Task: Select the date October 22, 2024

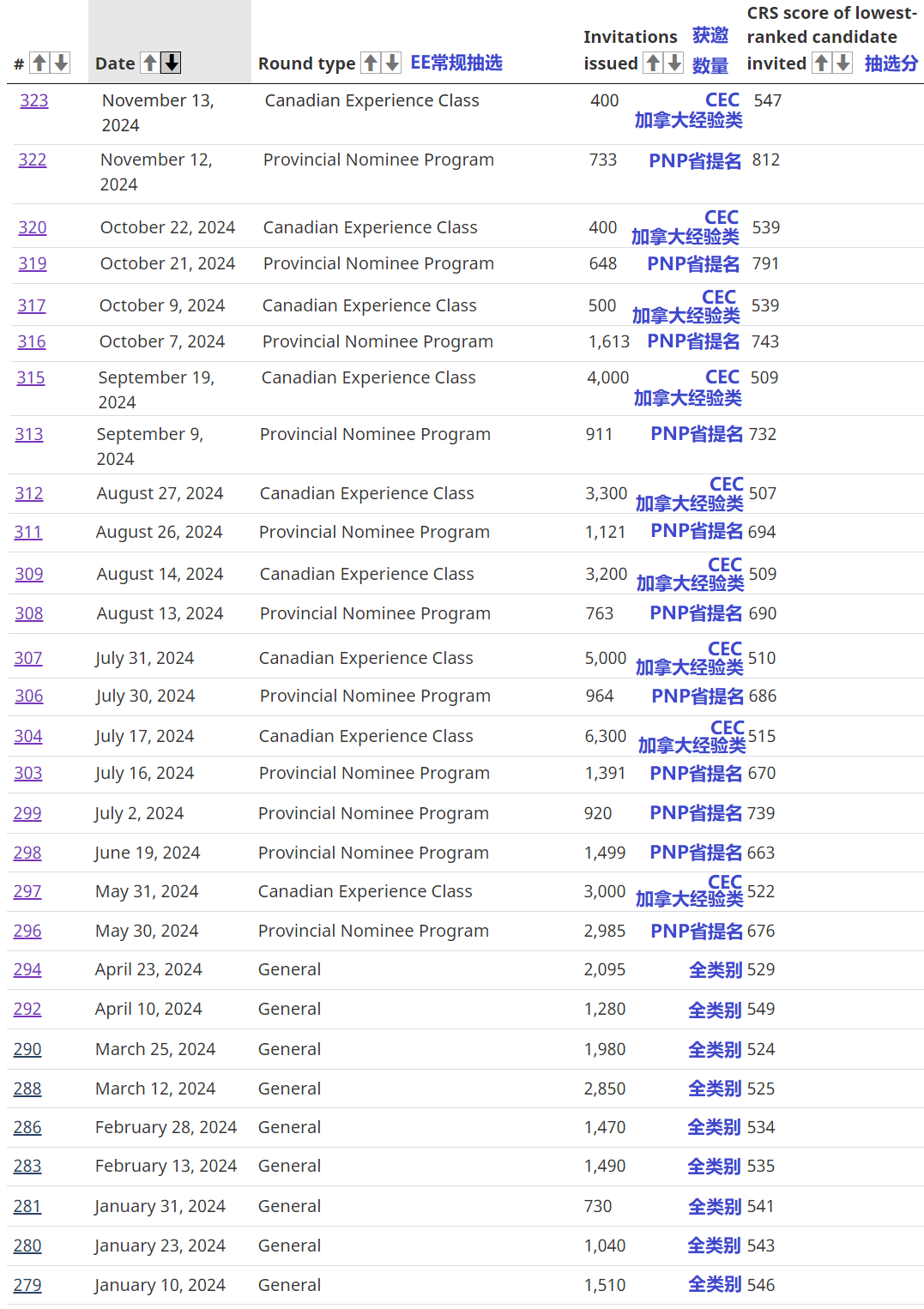Action: click(167, 227)
